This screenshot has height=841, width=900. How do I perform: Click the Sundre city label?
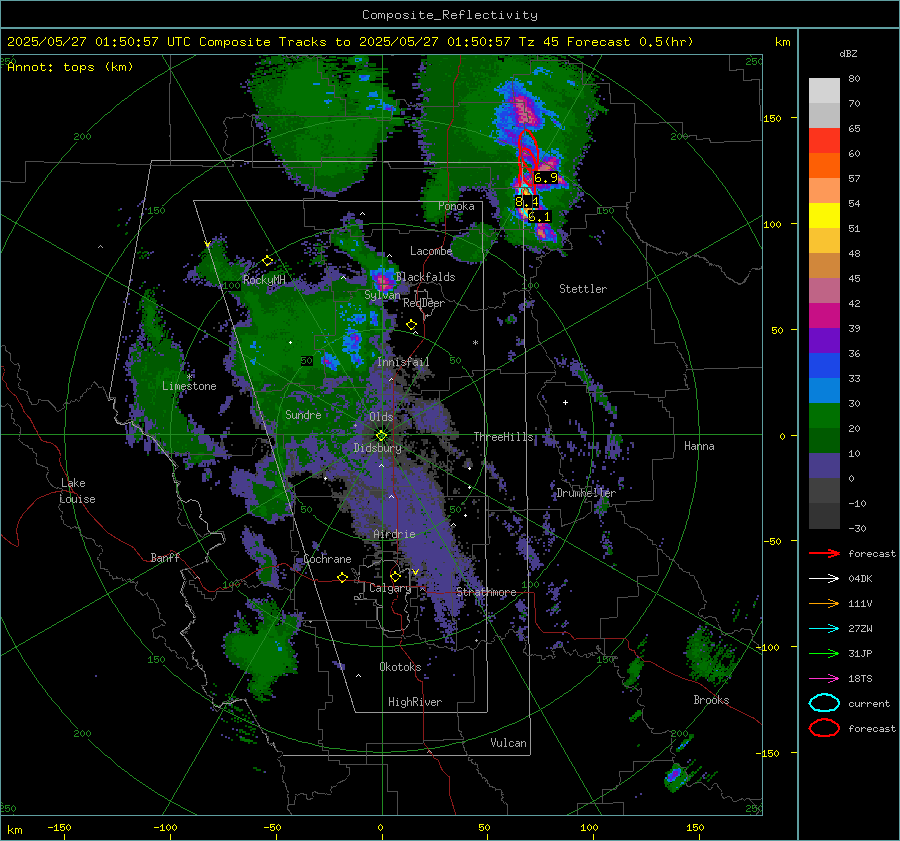pyautogui.click(x=303, y=414)
